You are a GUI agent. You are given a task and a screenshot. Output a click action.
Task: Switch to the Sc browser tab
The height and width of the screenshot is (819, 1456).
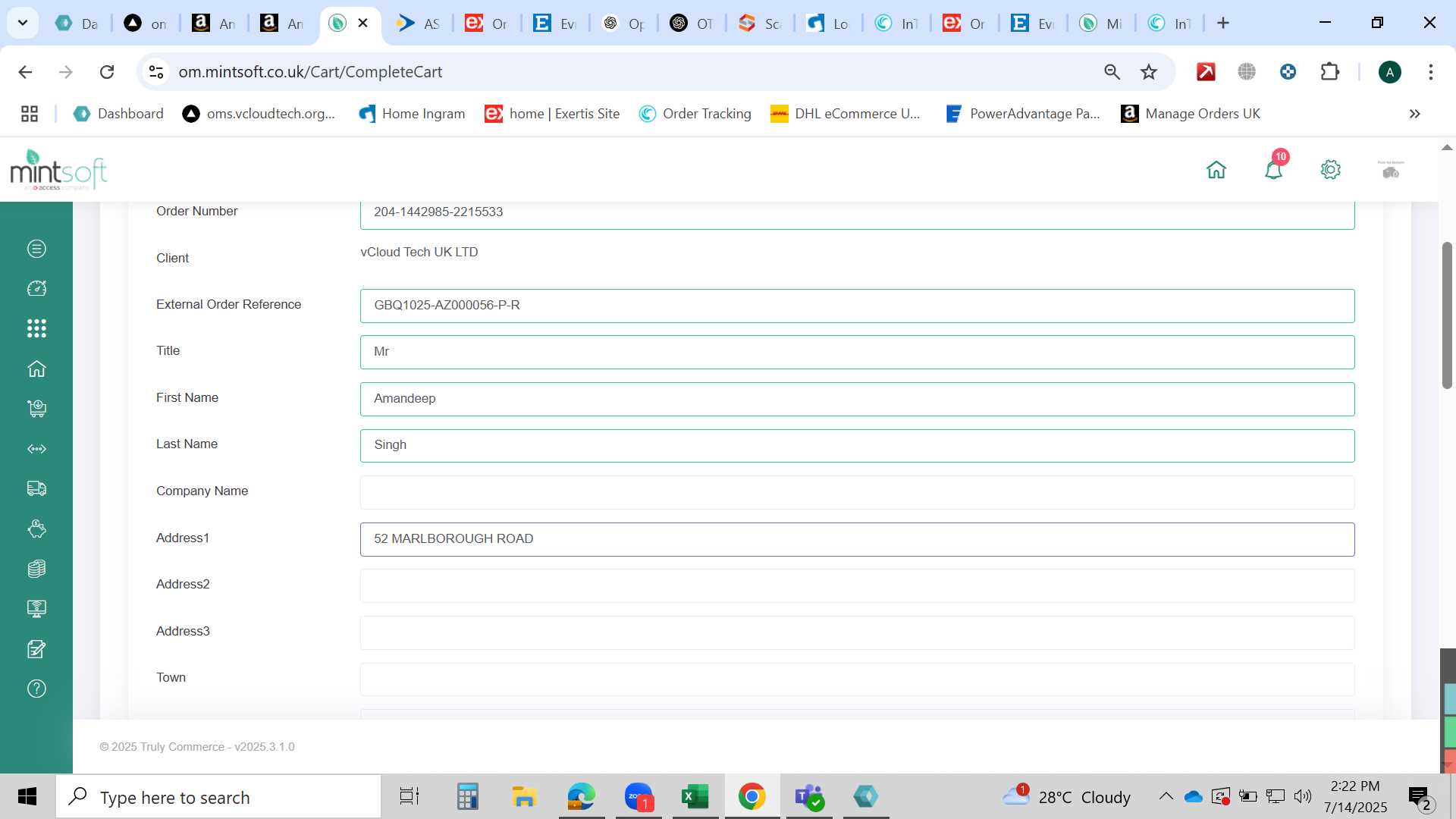(x=760, y=24)
